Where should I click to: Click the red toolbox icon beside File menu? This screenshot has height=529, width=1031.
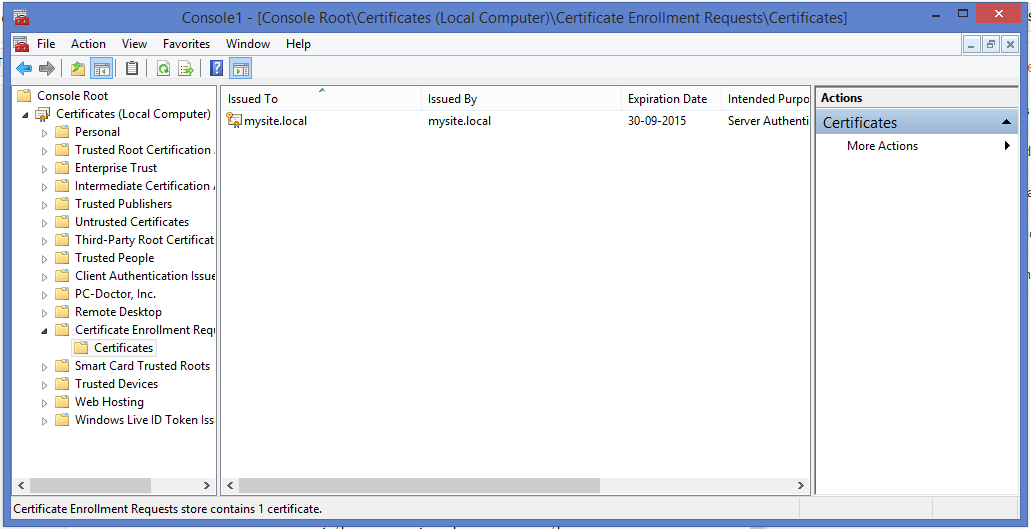22,44
